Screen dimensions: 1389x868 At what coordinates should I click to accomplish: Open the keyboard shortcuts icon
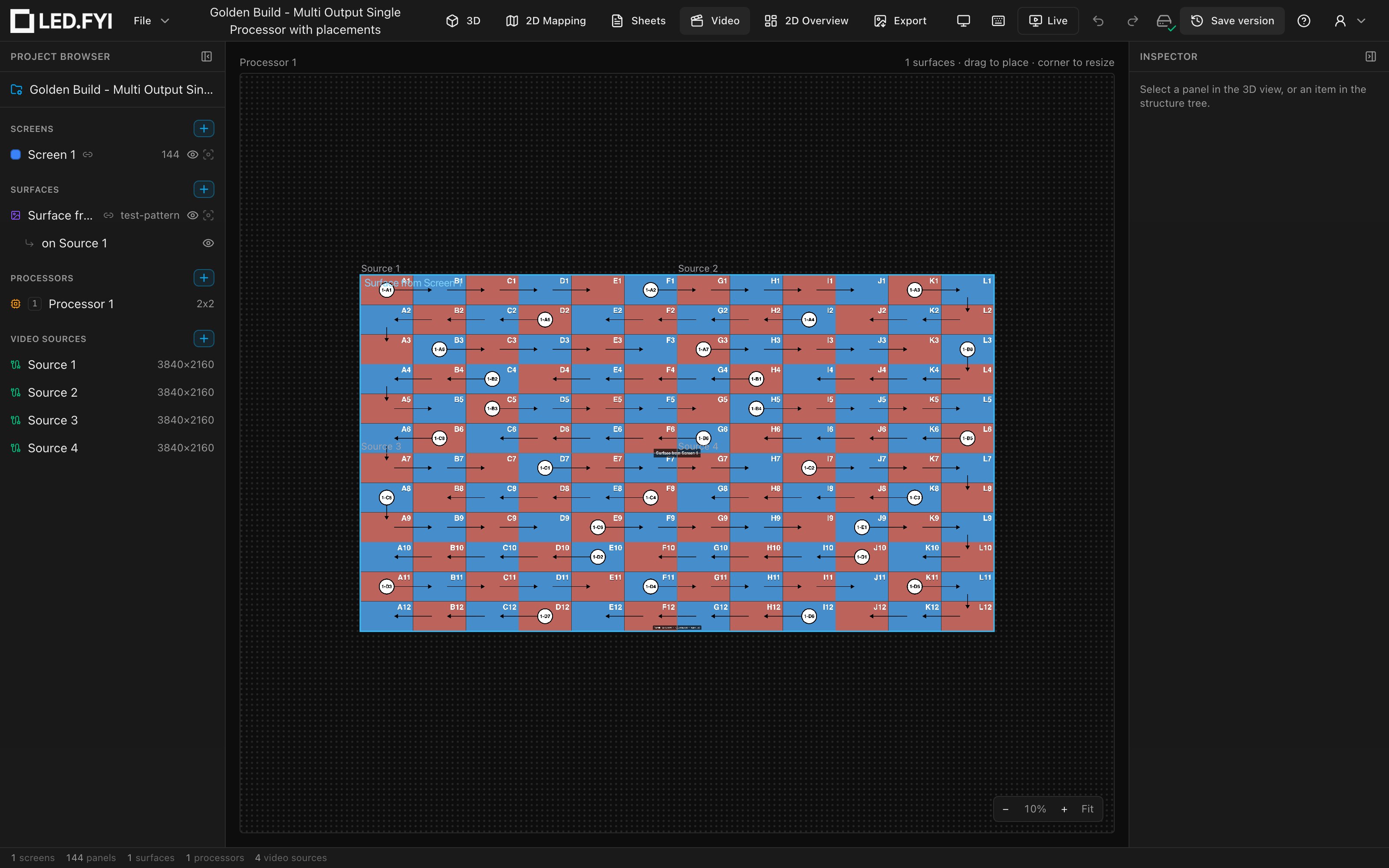pos(998,21)
